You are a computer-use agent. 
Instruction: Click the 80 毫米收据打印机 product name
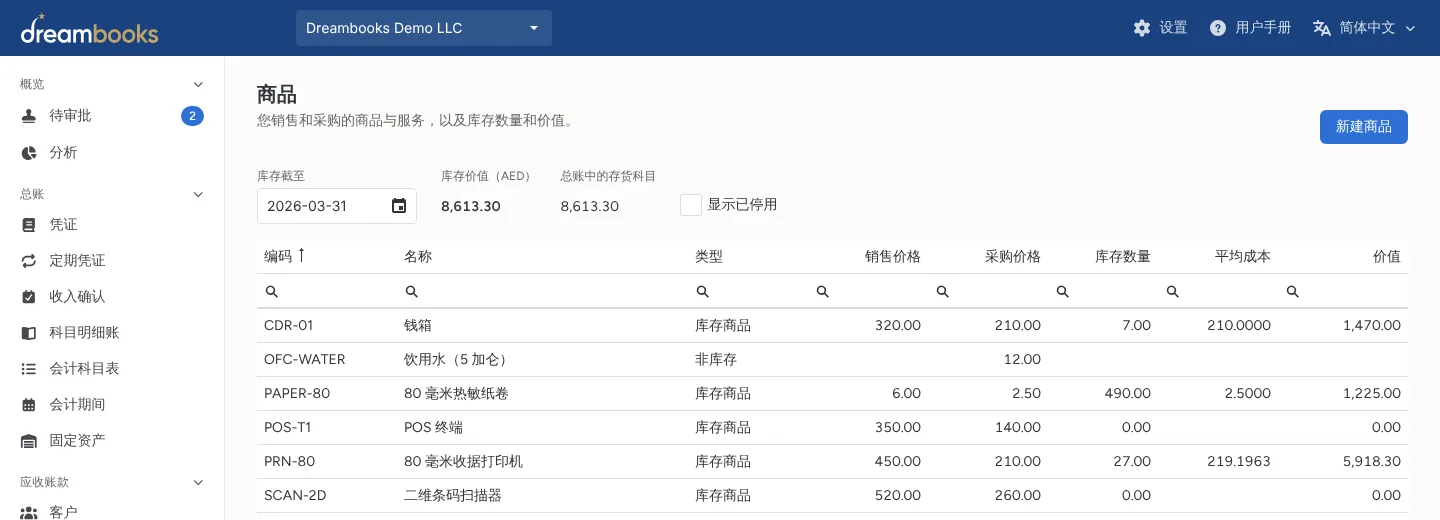tap(463, 462)
